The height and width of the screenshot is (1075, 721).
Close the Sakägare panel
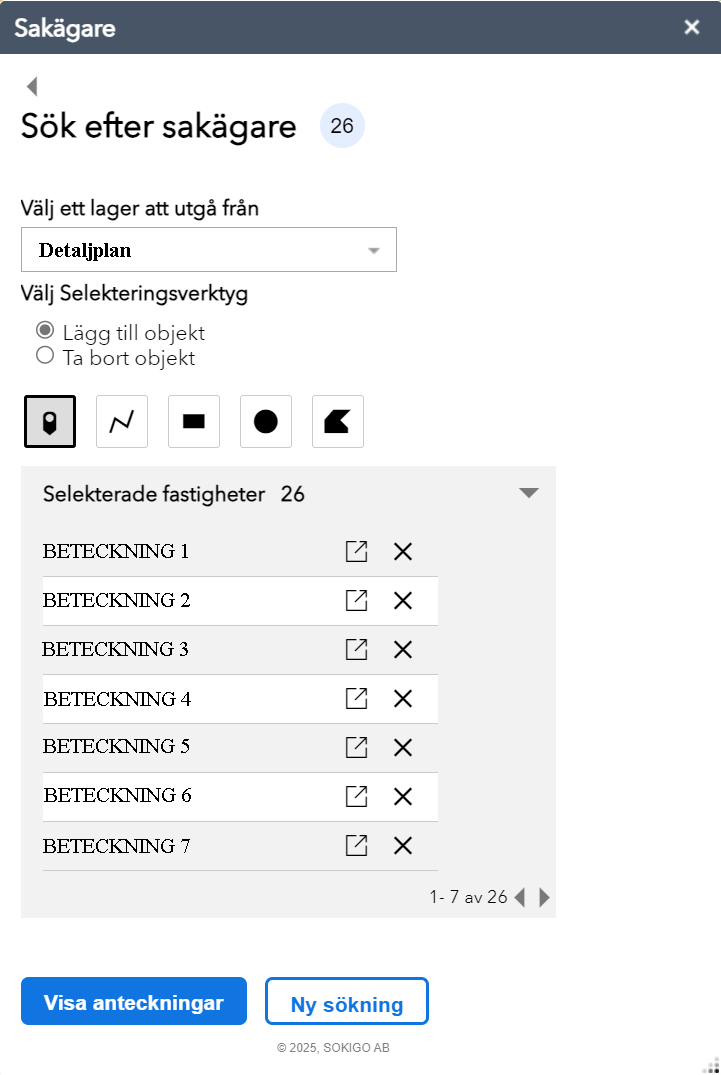(692, 27)
